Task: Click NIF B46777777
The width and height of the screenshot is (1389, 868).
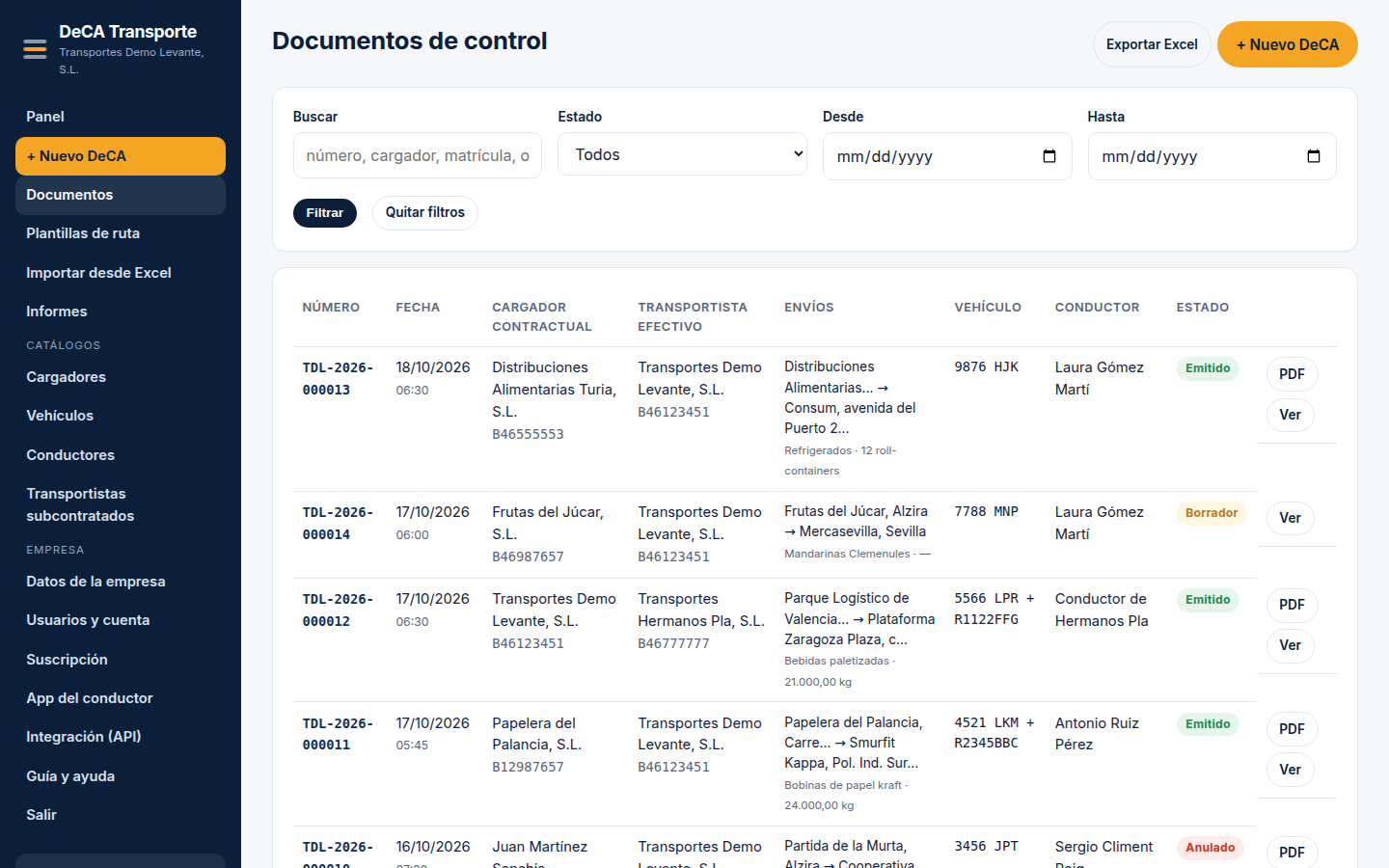Action: coord(673,643)
